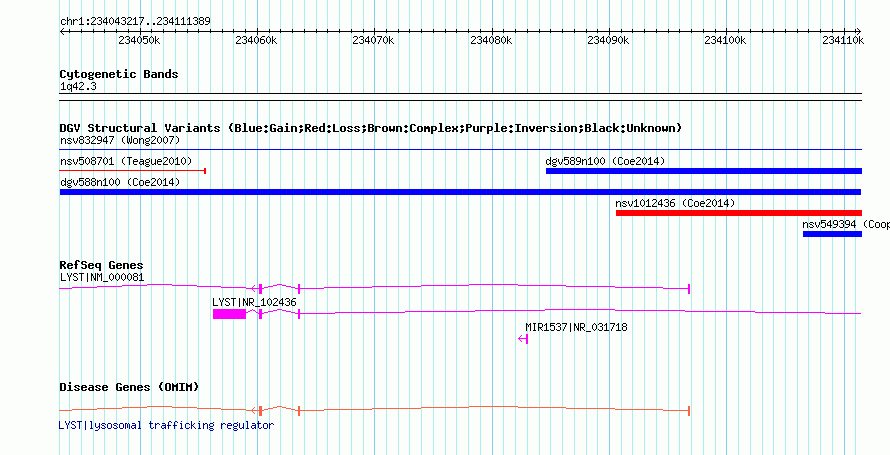Click the 234060k ruler tick label

[x=257, y=40]
